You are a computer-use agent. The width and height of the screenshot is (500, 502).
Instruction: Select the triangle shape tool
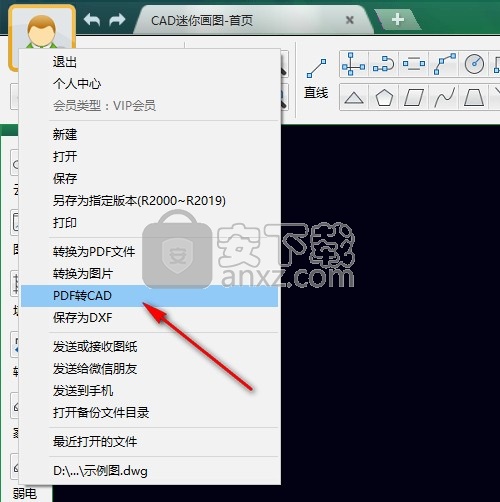354,98
